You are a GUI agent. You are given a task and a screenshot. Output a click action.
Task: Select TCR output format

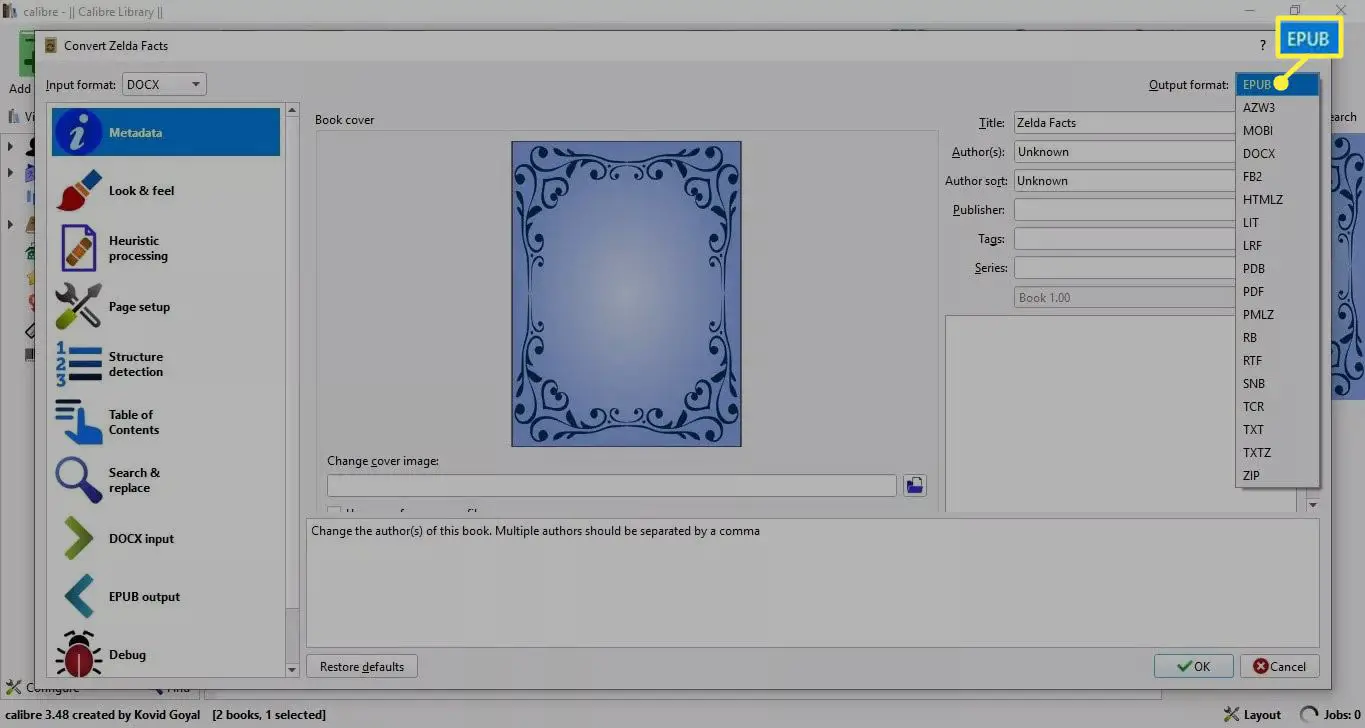coord(1277,407)
